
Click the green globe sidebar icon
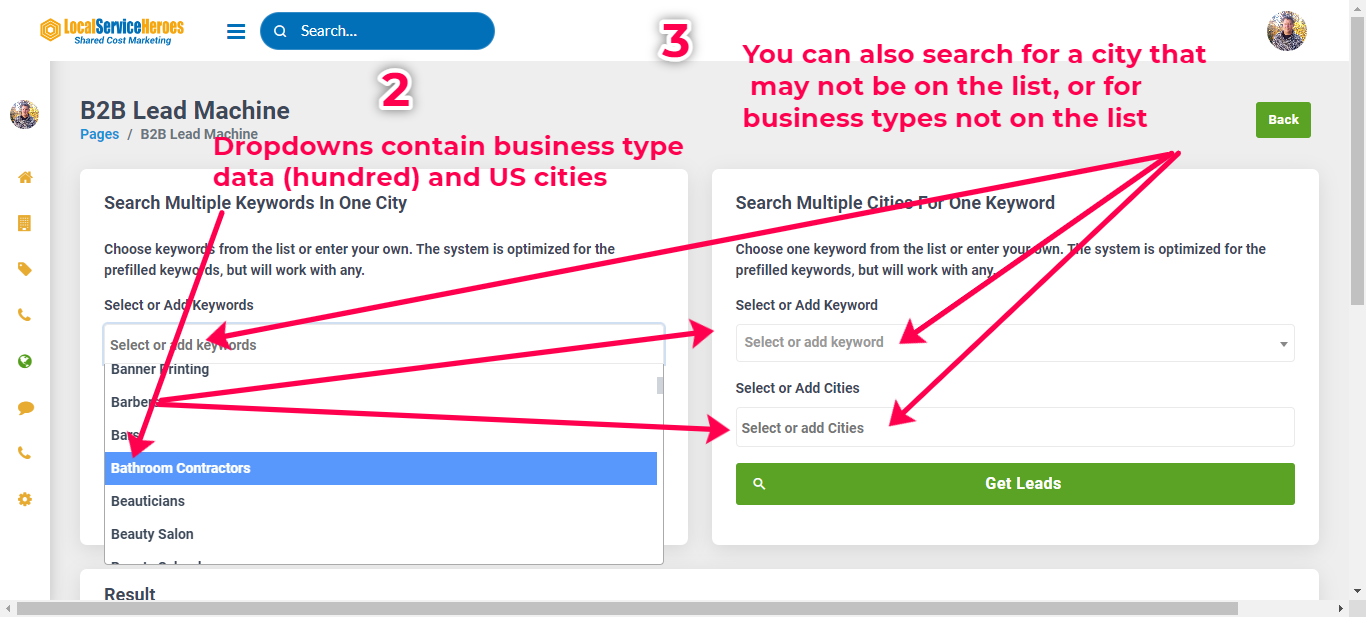click(25, 361)
